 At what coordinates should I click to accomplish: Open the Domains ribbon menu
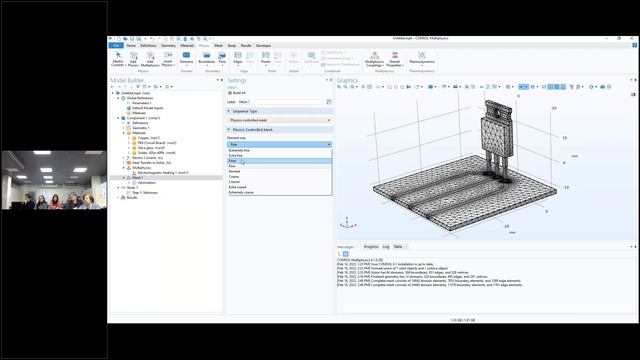pos(187,59)
